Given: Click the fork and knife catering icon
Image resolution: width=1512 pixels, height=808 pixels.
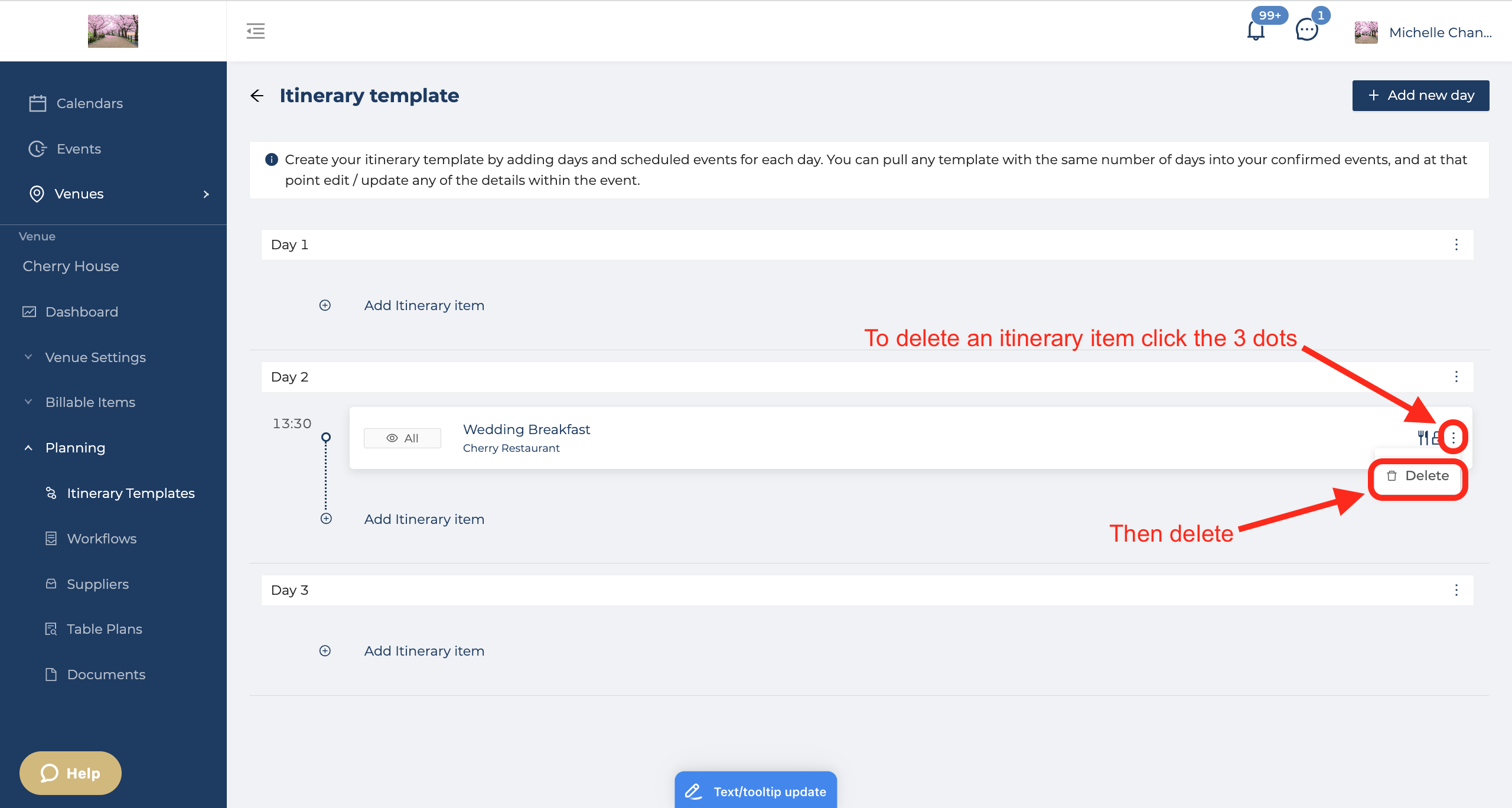Looking at the screenshot, I should tap(1423, 438).
